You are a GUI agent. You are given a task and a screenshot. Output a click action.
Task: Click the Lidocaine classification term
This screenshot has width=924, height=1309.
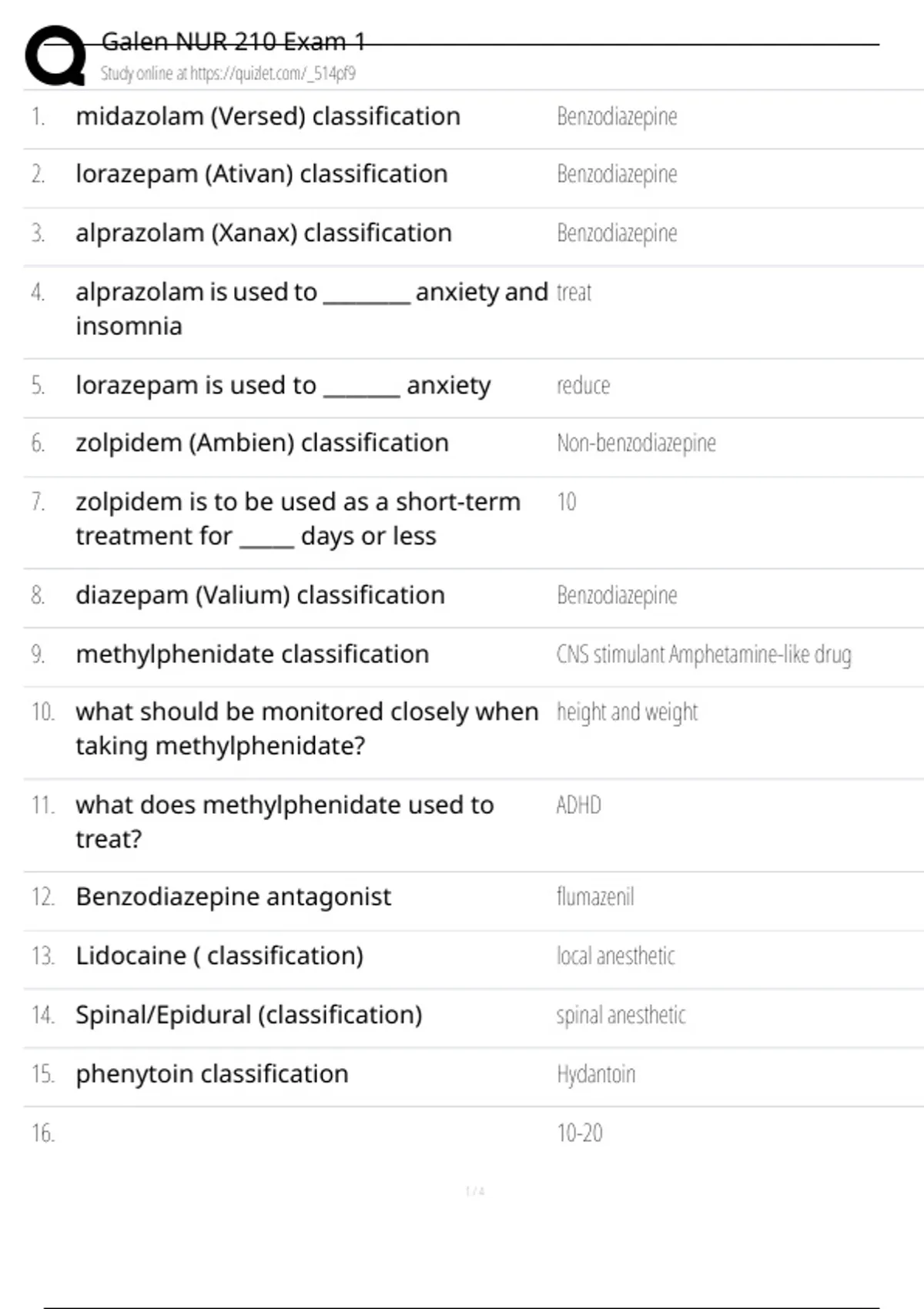[x=219, y=956]
